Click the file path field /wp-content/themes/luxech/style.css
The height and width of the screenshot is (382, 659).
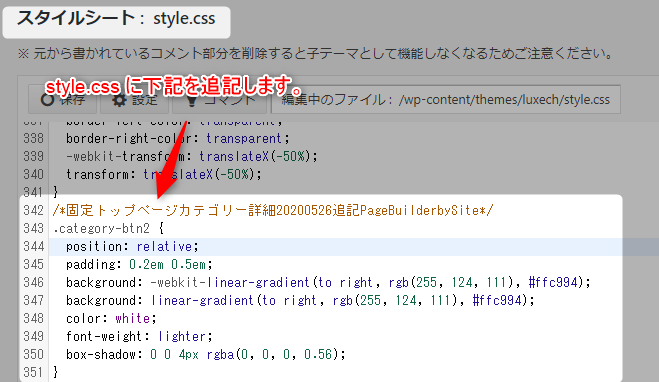tap(446, 100)
